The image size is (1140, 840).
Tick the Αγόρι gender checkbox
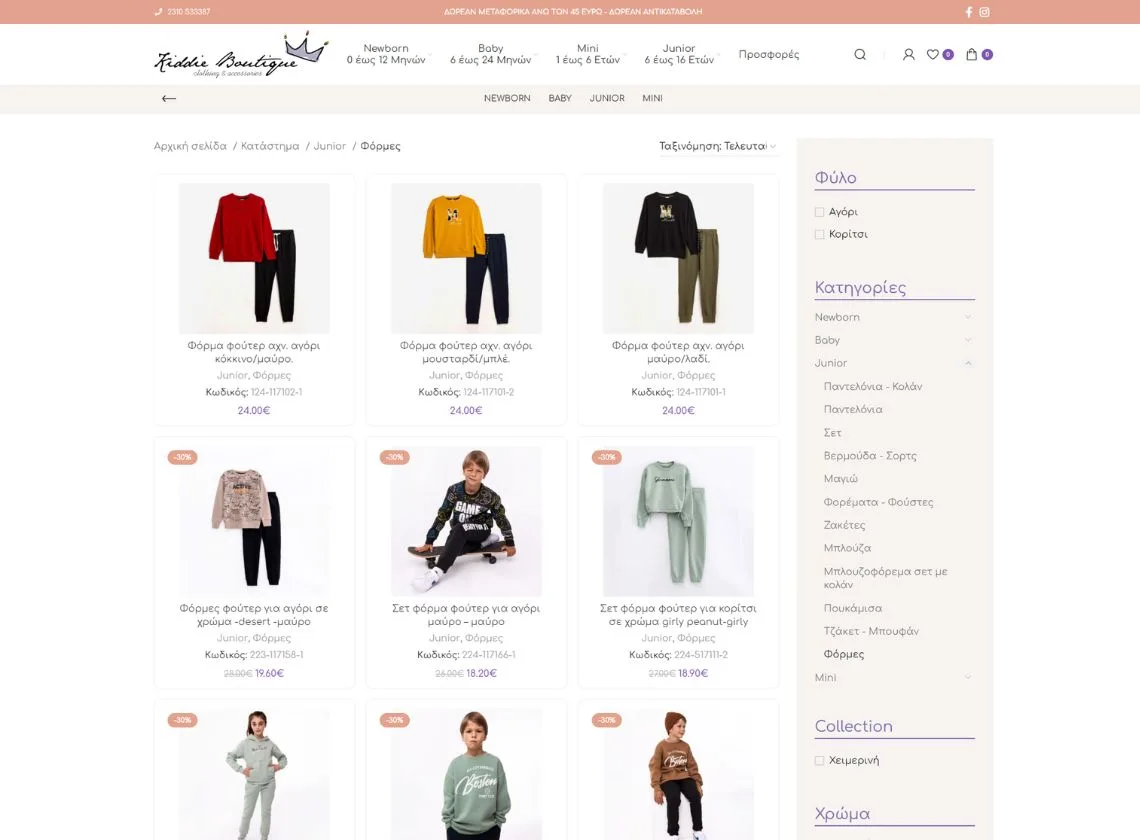pyautogui.click(x=819, y=212)
